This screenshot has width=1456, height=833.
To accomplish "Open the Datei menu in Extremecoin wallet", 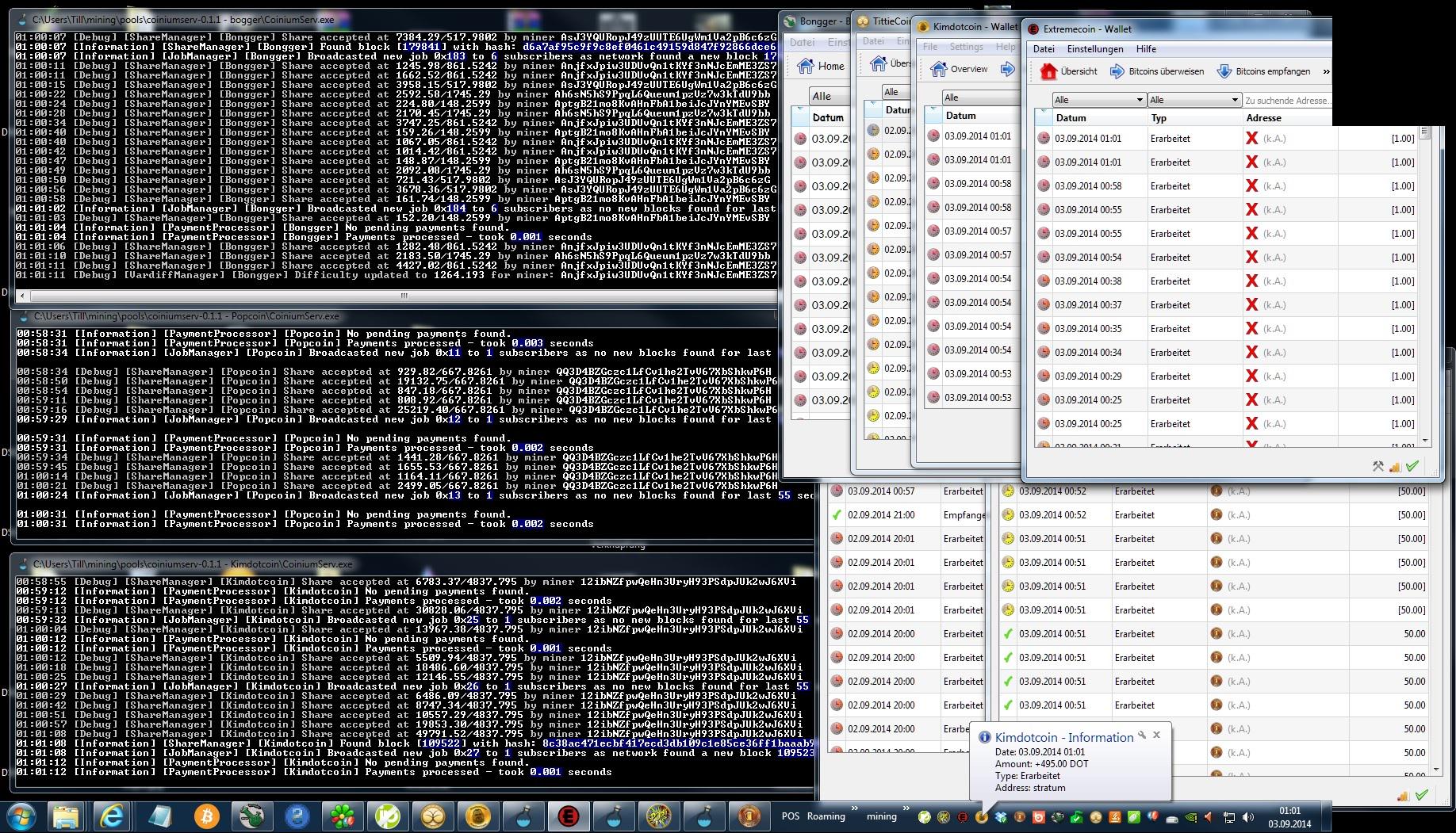I will coord(1044,49).
